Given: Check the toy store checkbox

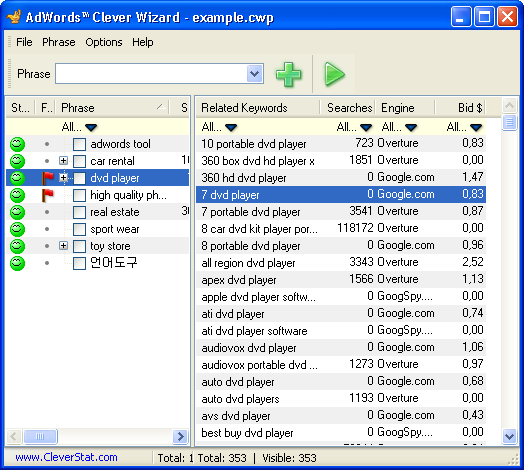Looking at the screenshot, I should pyautogui.click(x=79, y=247).
